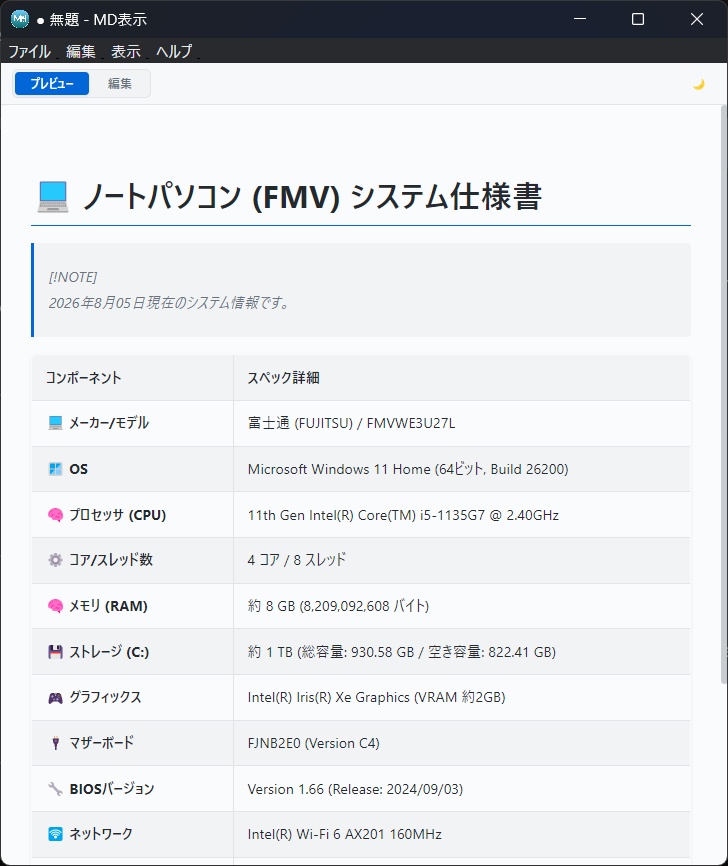Click the Wi-Fi icon beside ネットワーク
728x866 pixels.
55,834
